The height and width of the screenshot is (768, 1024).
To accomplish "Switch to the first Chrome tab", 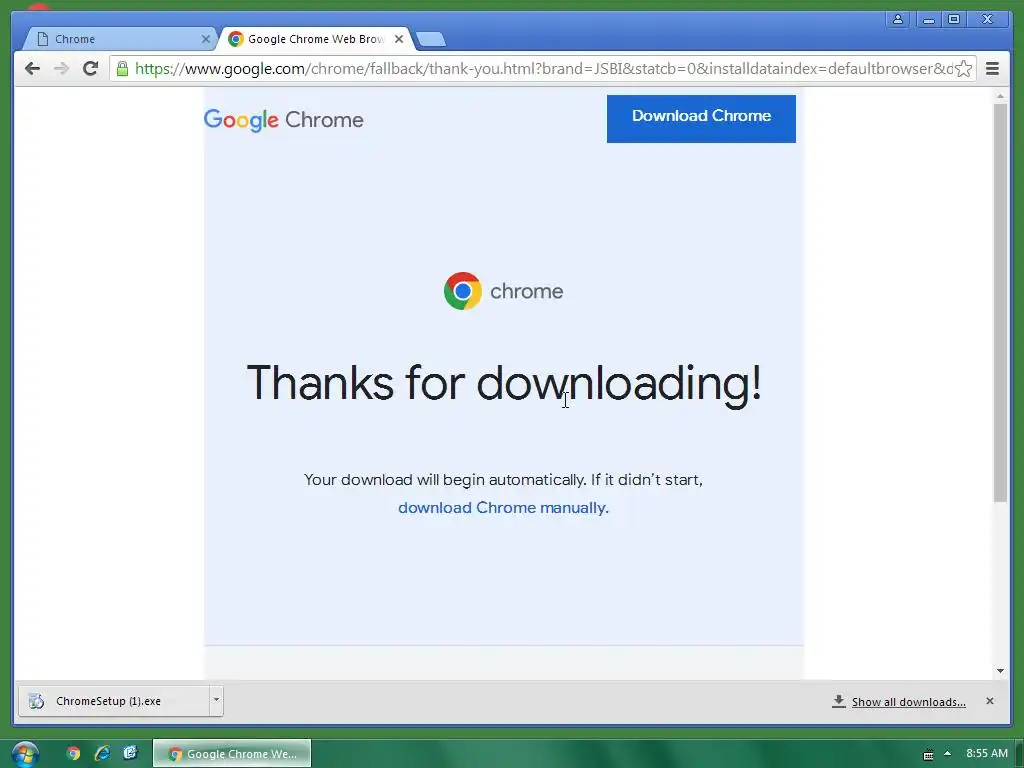I will coord(118,39).
